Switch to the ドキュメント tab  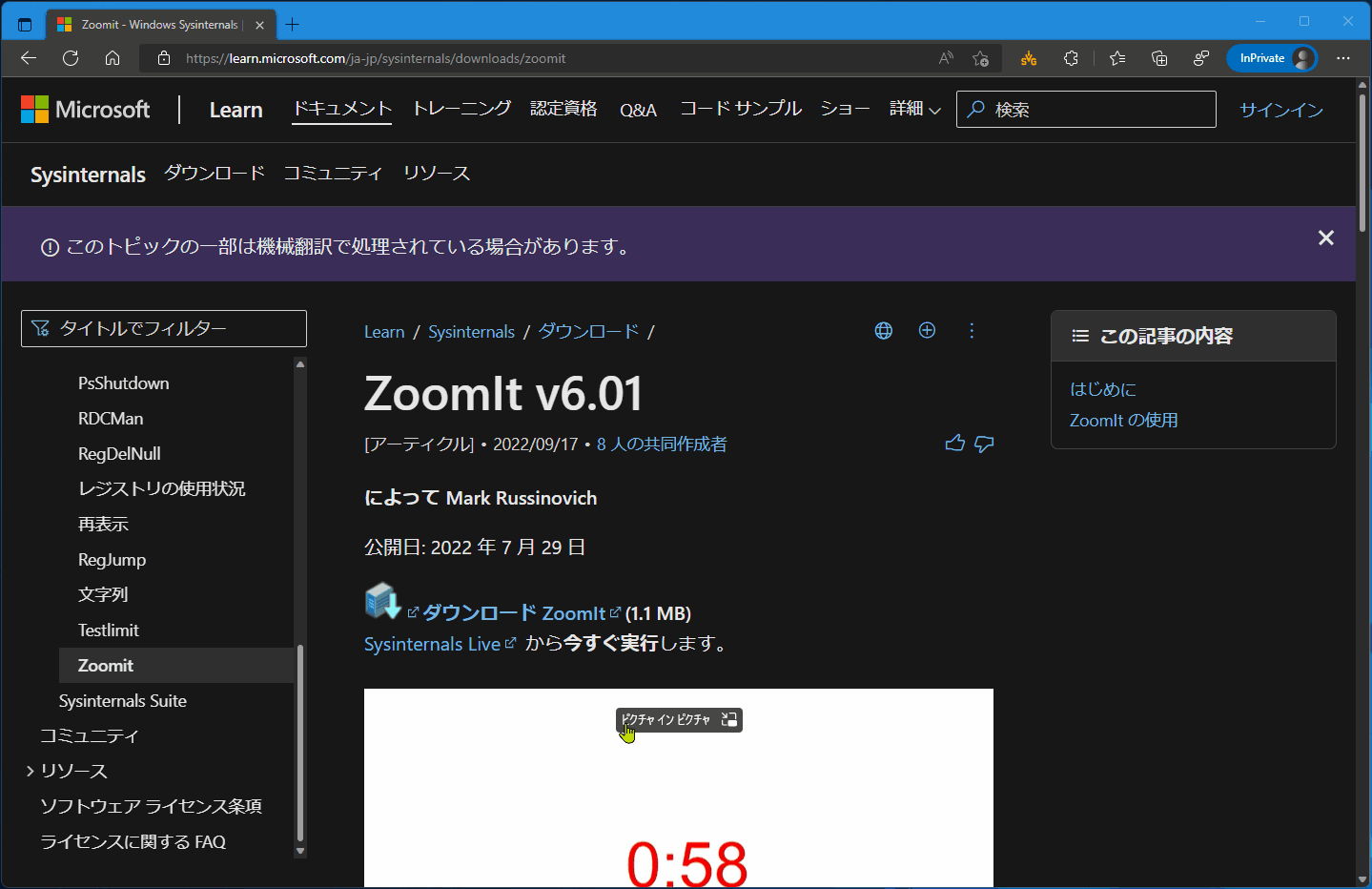tap(341, 109)
